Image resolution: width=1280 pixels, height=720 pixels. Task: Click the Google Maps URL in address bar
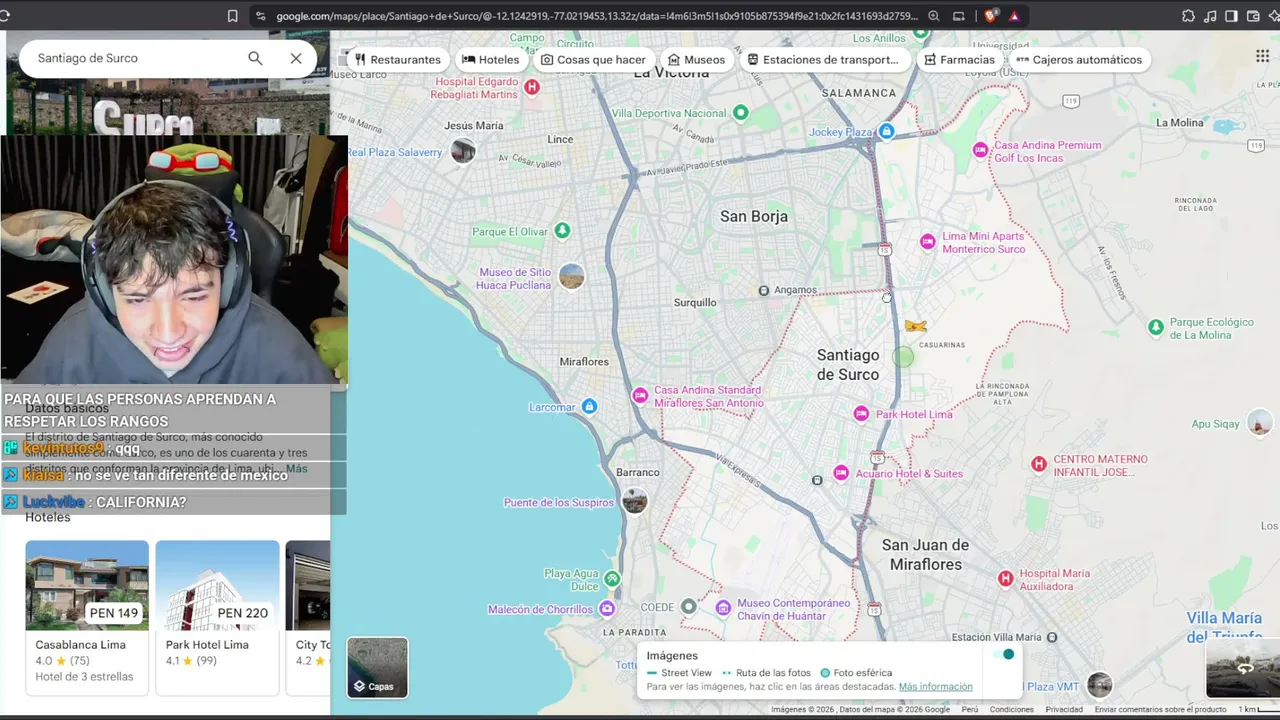pos(596,16)
